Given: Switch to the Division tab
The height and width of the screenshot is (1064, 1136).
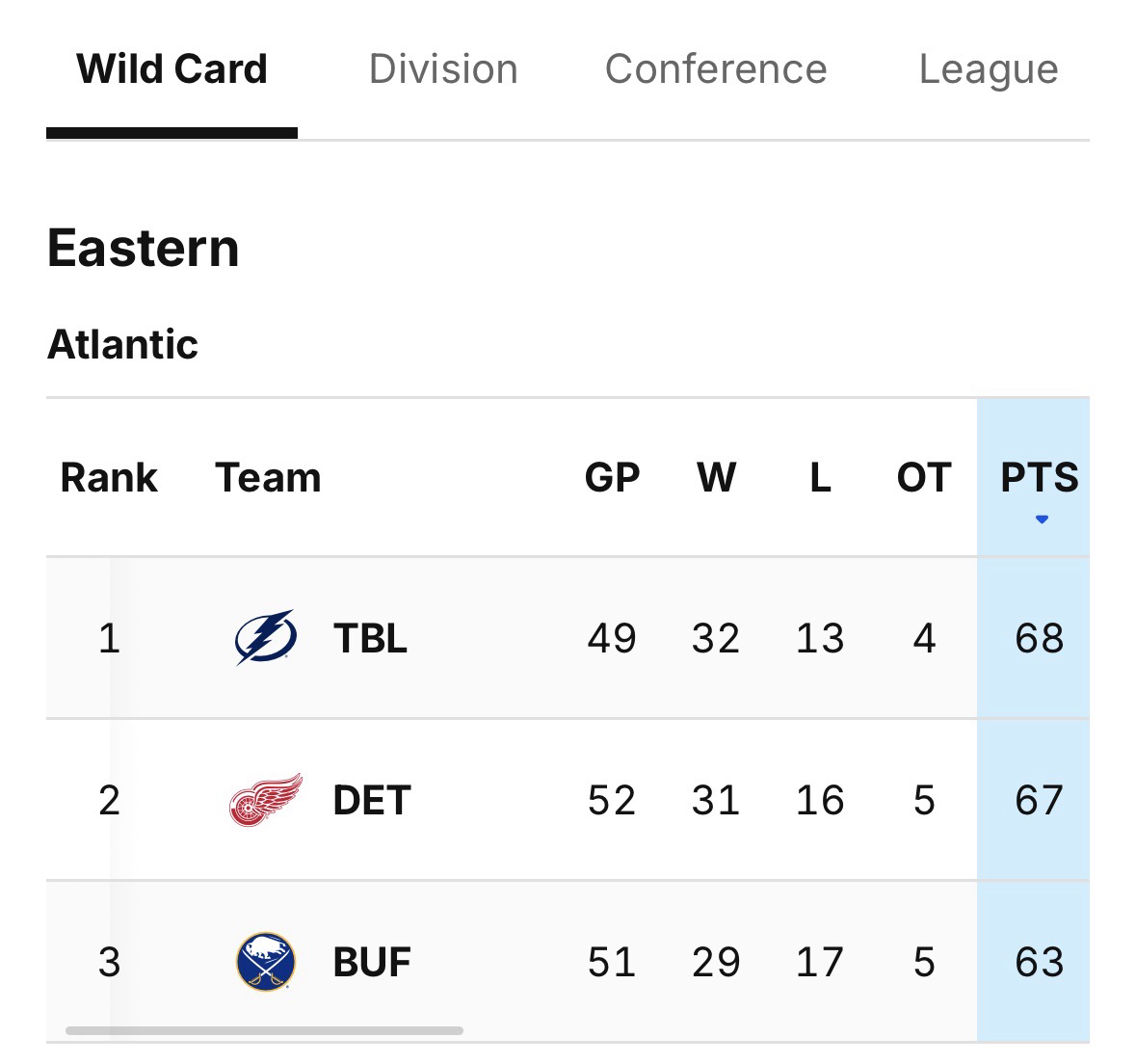Looking at the screenshot, I should (443, 69).
